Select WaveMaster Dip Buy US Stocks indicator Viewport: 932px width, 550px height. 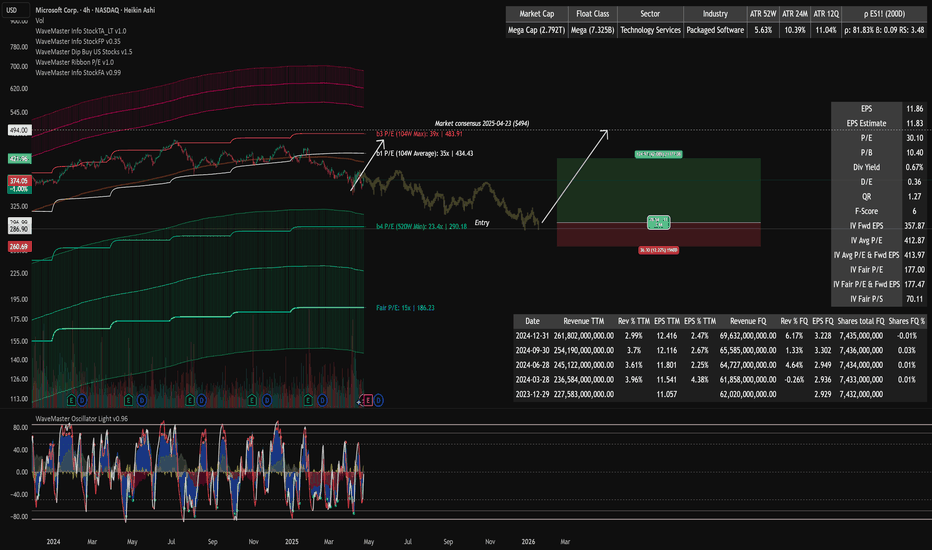[84, 52]
